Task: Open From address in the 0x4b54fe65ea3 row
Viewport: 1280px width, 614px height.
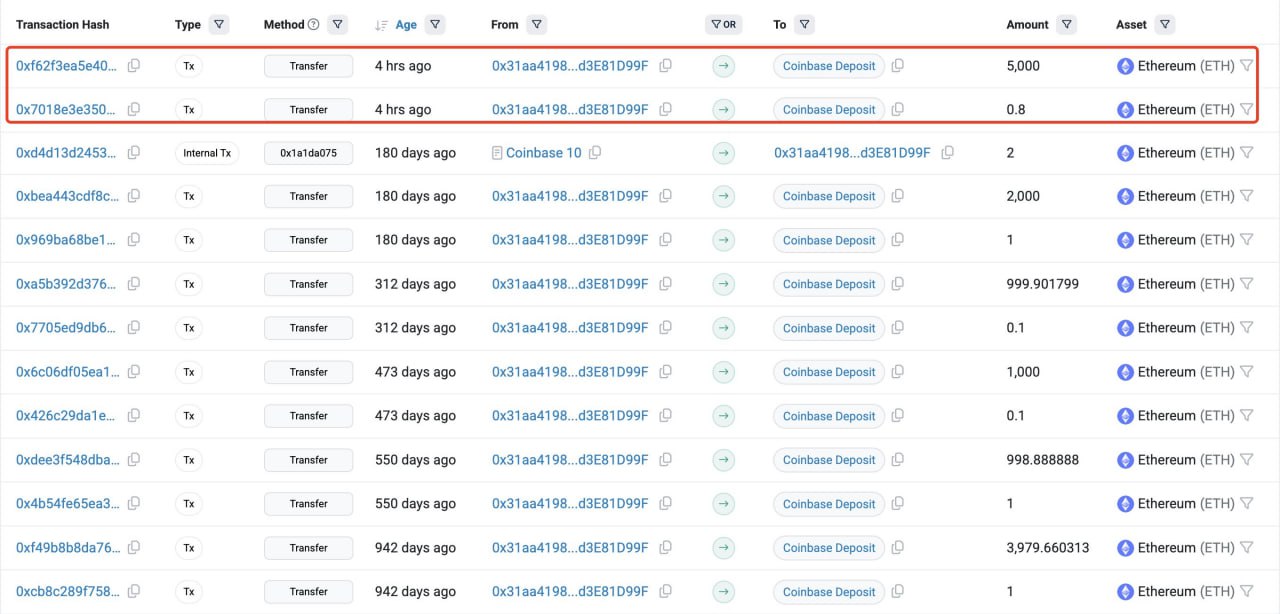Action: click(570, 504)
